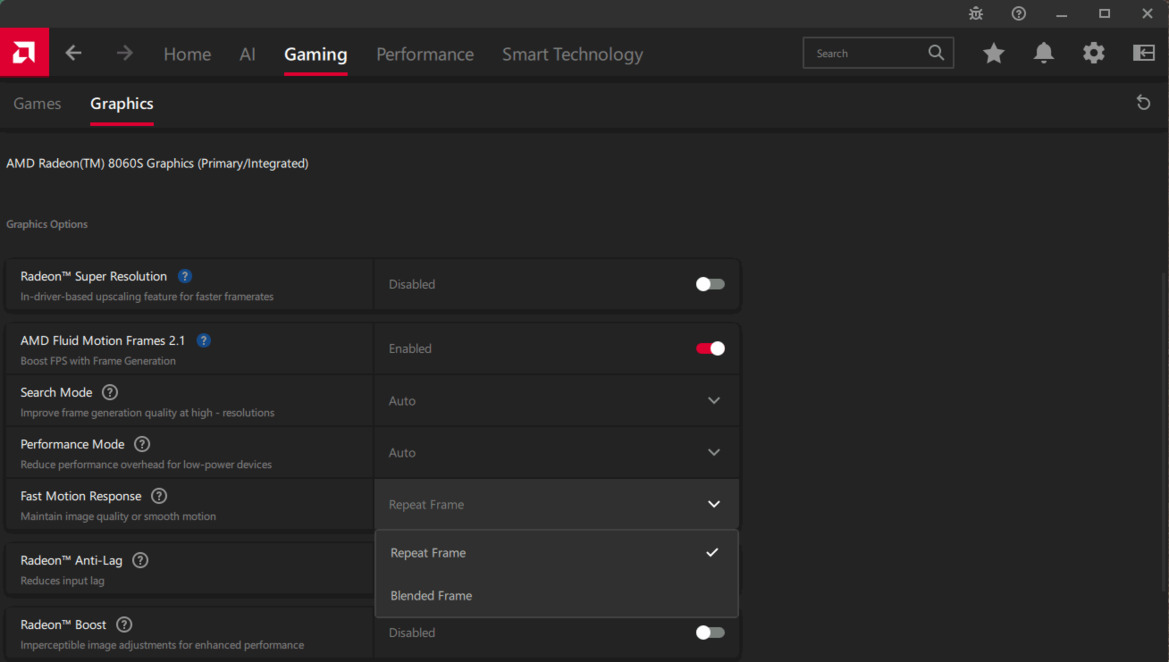Reset graphics settings with the undo icon
The height and width of the screenshot is (662, 1169).
[1143, 103]
